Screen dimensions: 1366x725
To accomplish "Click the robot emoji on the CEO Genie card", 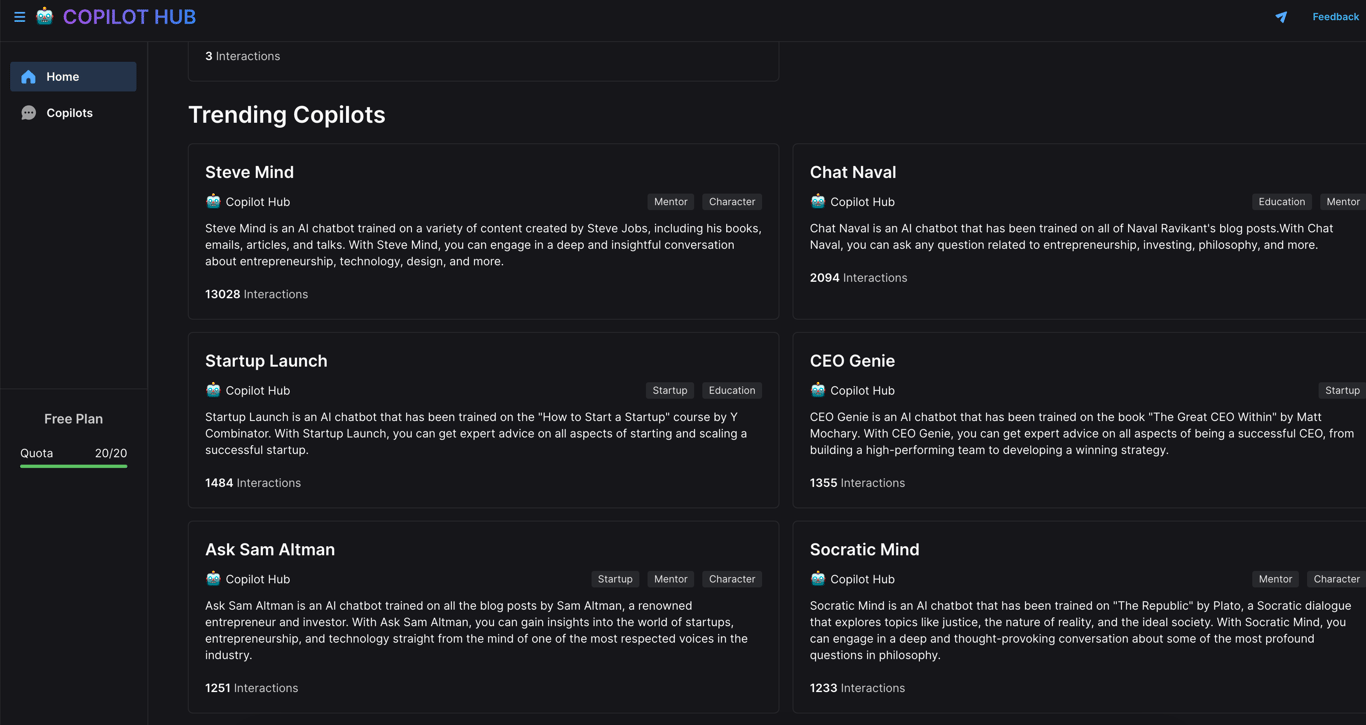I will point(818,390).
